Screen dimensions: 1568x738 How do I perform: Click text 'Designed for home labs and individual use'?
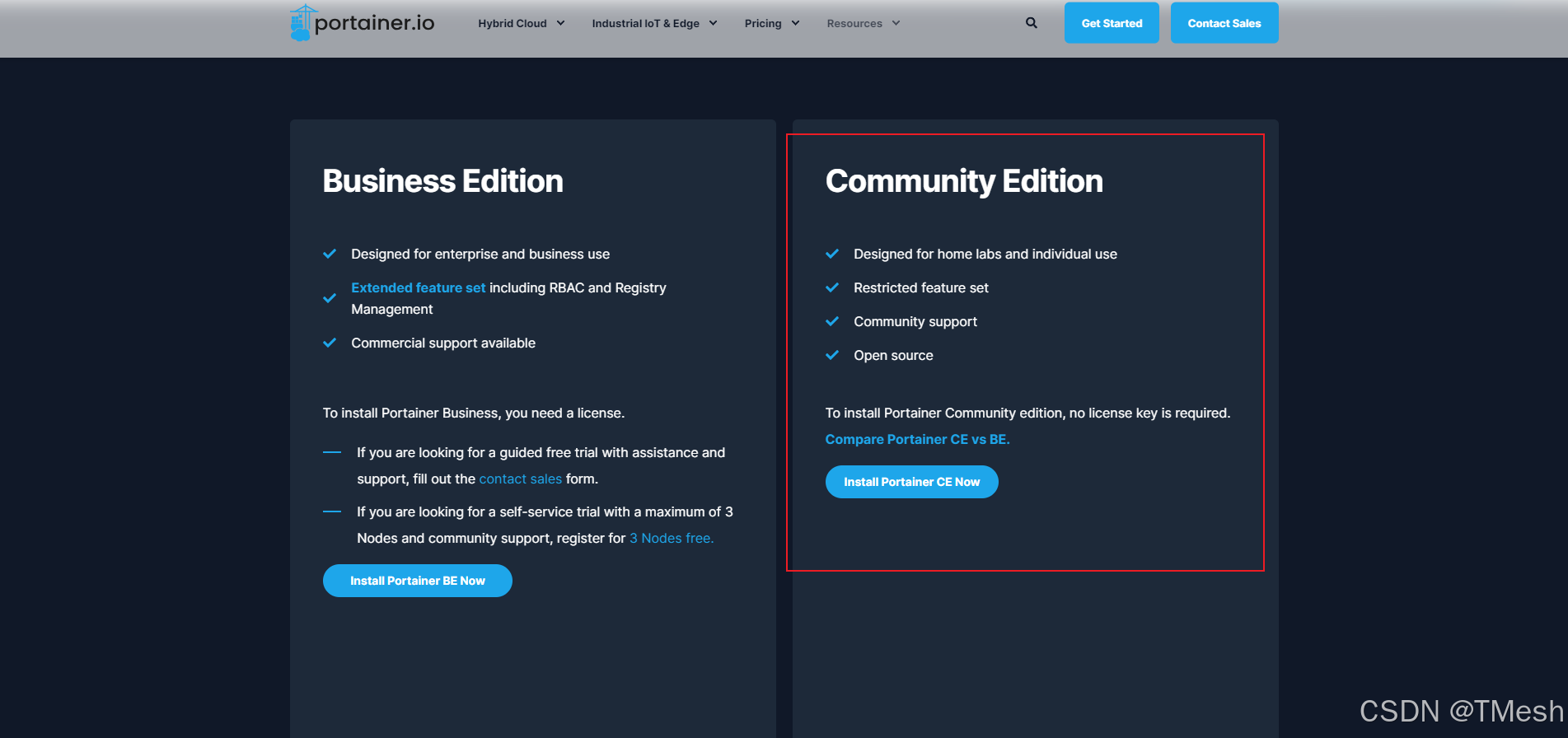click(x=985, y=254)
